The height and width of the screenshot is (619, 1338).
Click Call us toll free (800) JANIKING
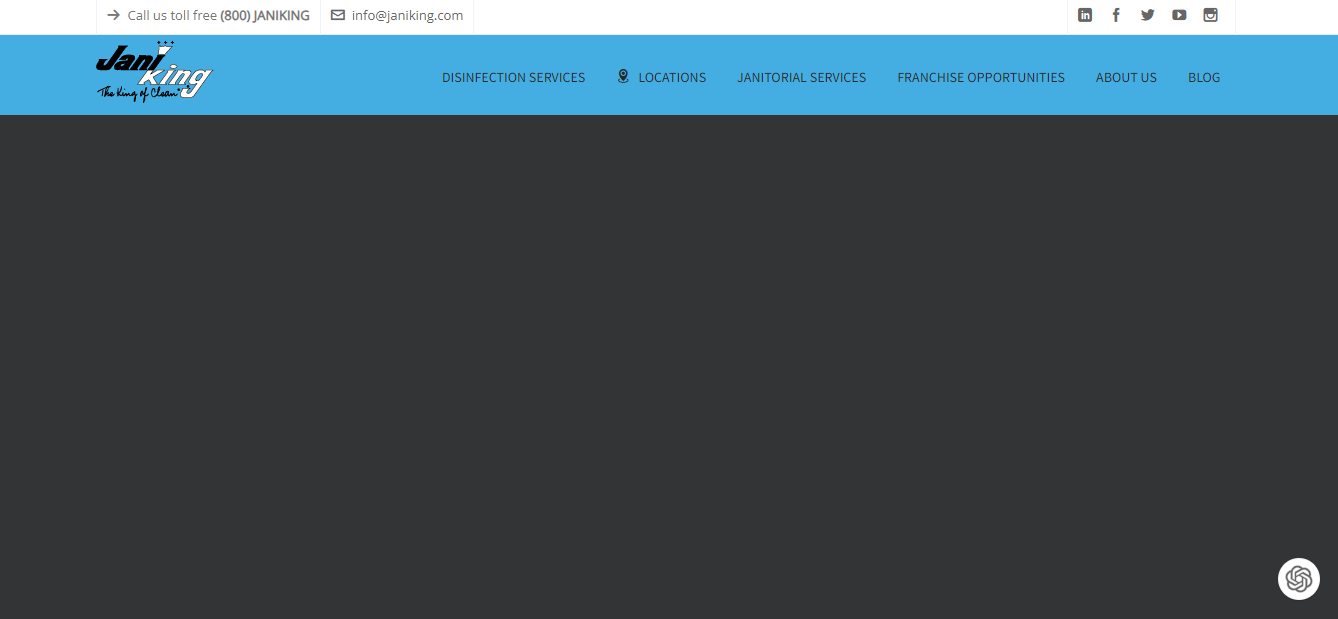coord(218,15)
